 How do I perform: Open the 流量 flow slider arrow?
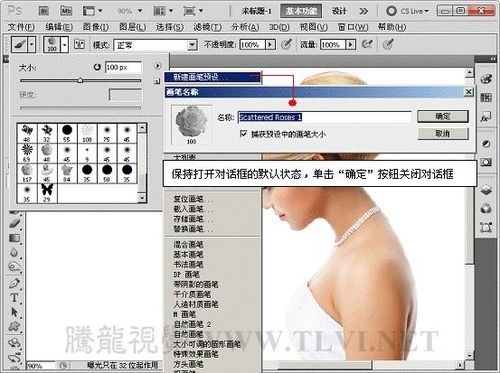[350, 44]
